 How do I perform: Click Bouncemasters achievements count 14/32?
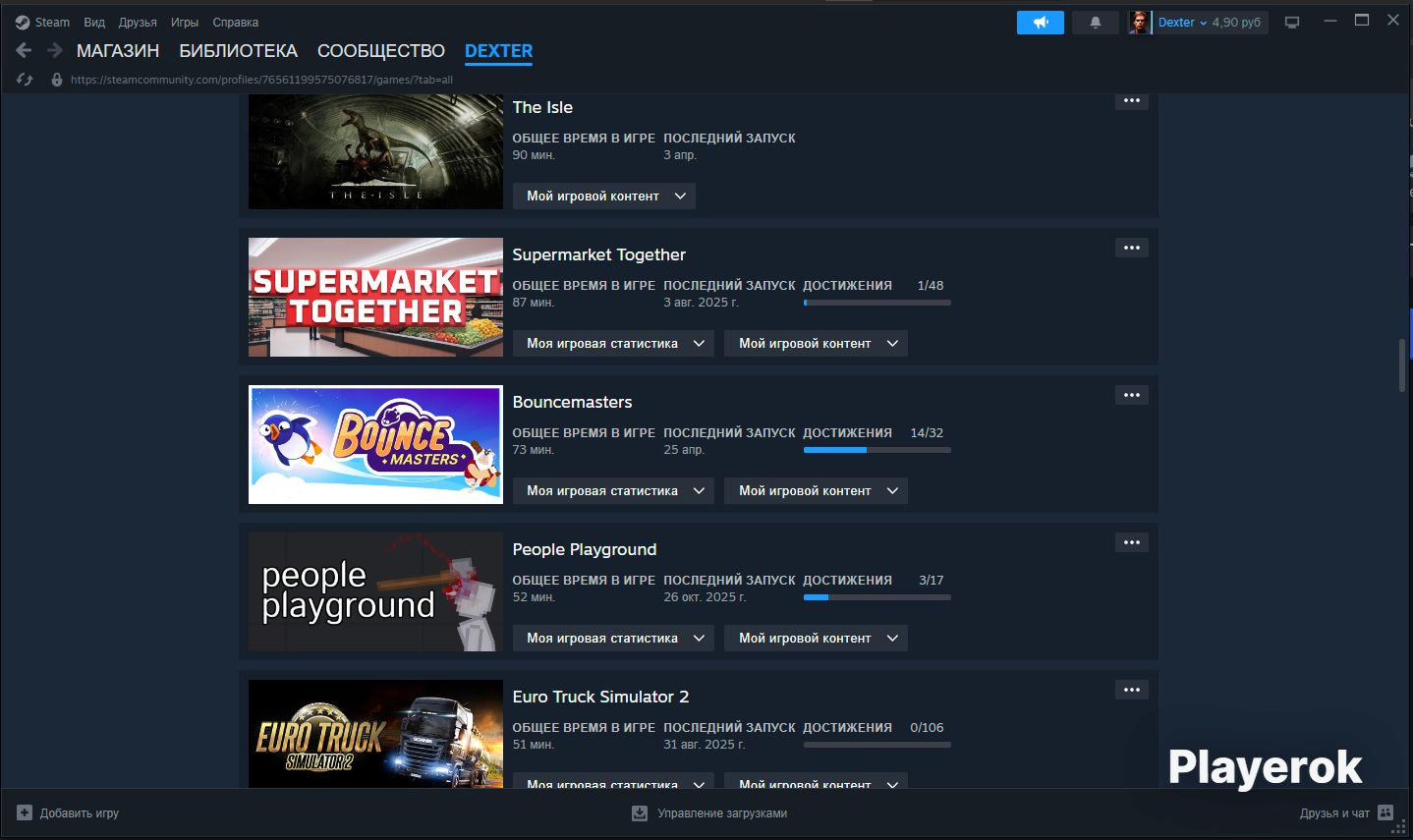coord(927,433)
